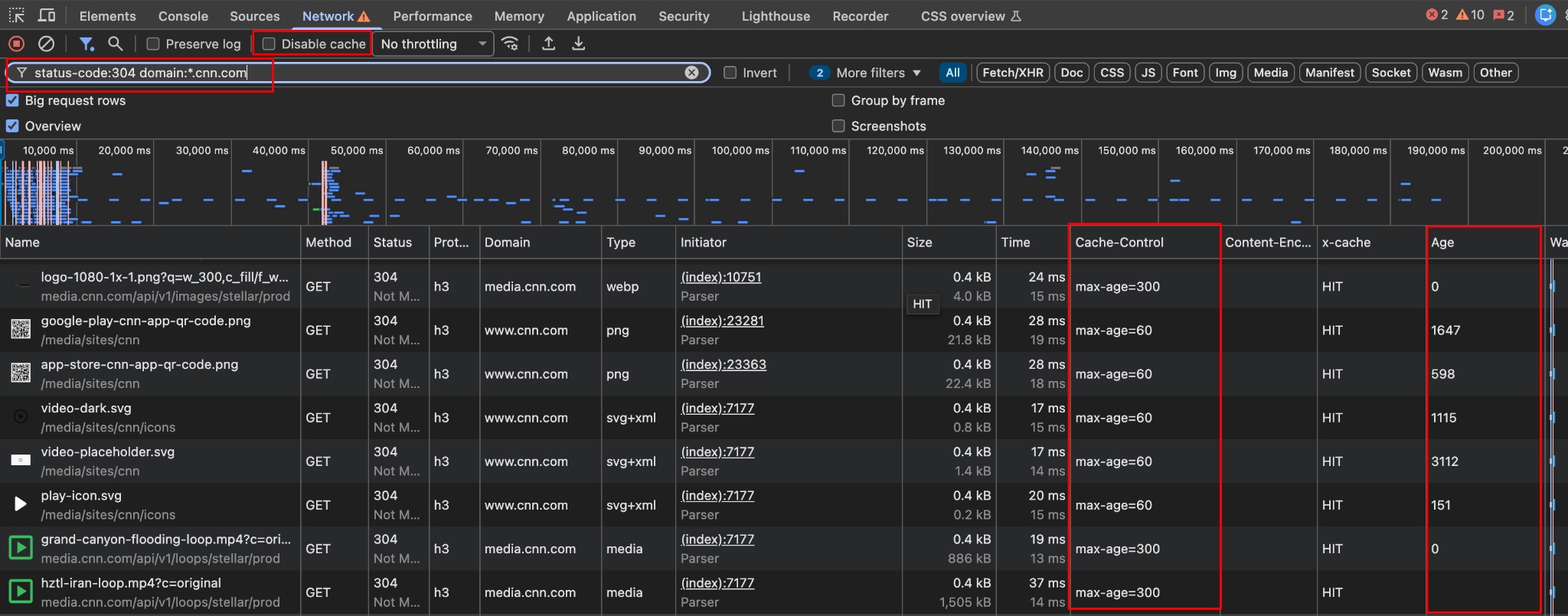
Task: Click hztl-iran-loop media file icon
Action: [21, 592]
